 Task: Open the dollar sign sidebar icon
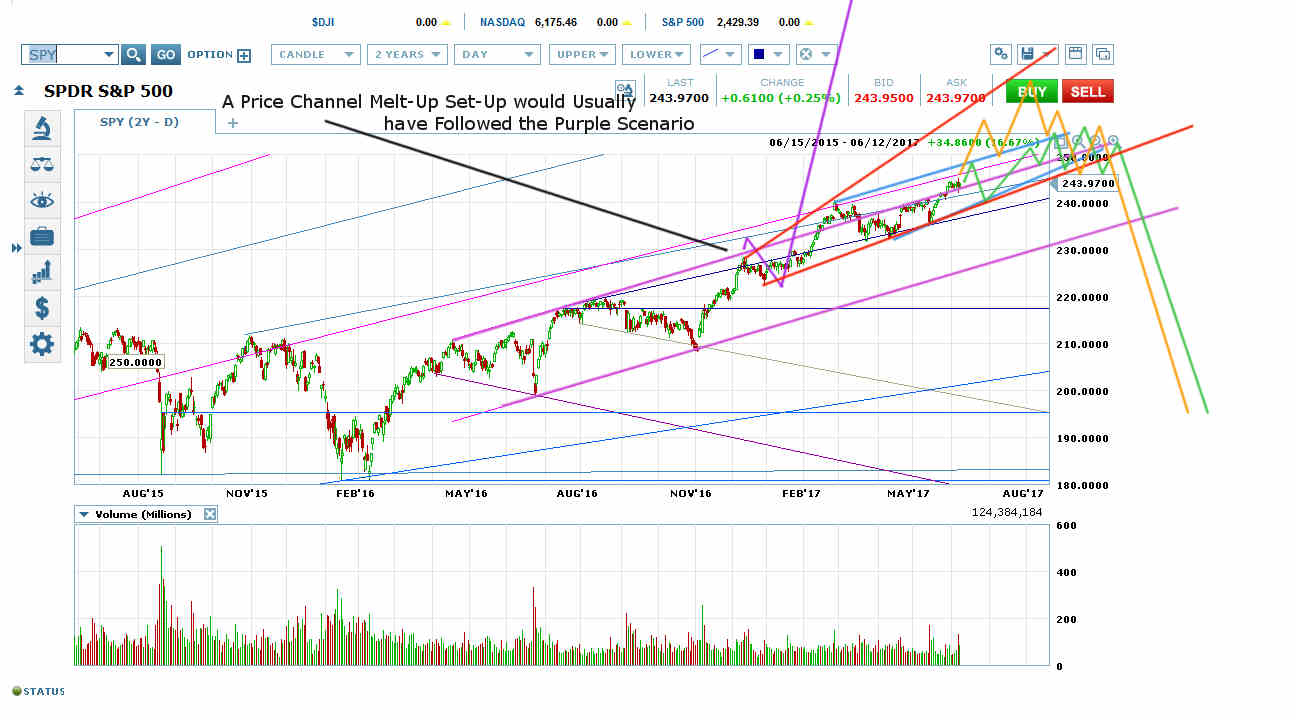42,307
